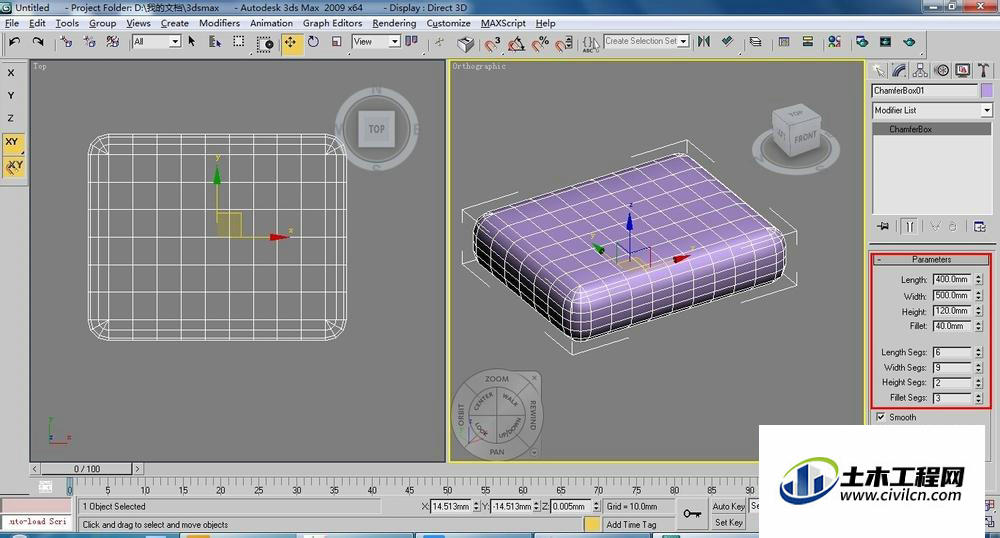Open the Schematic View icon
The height and width of the screenshot is (538, 1000).
click(x=807, y=42)
